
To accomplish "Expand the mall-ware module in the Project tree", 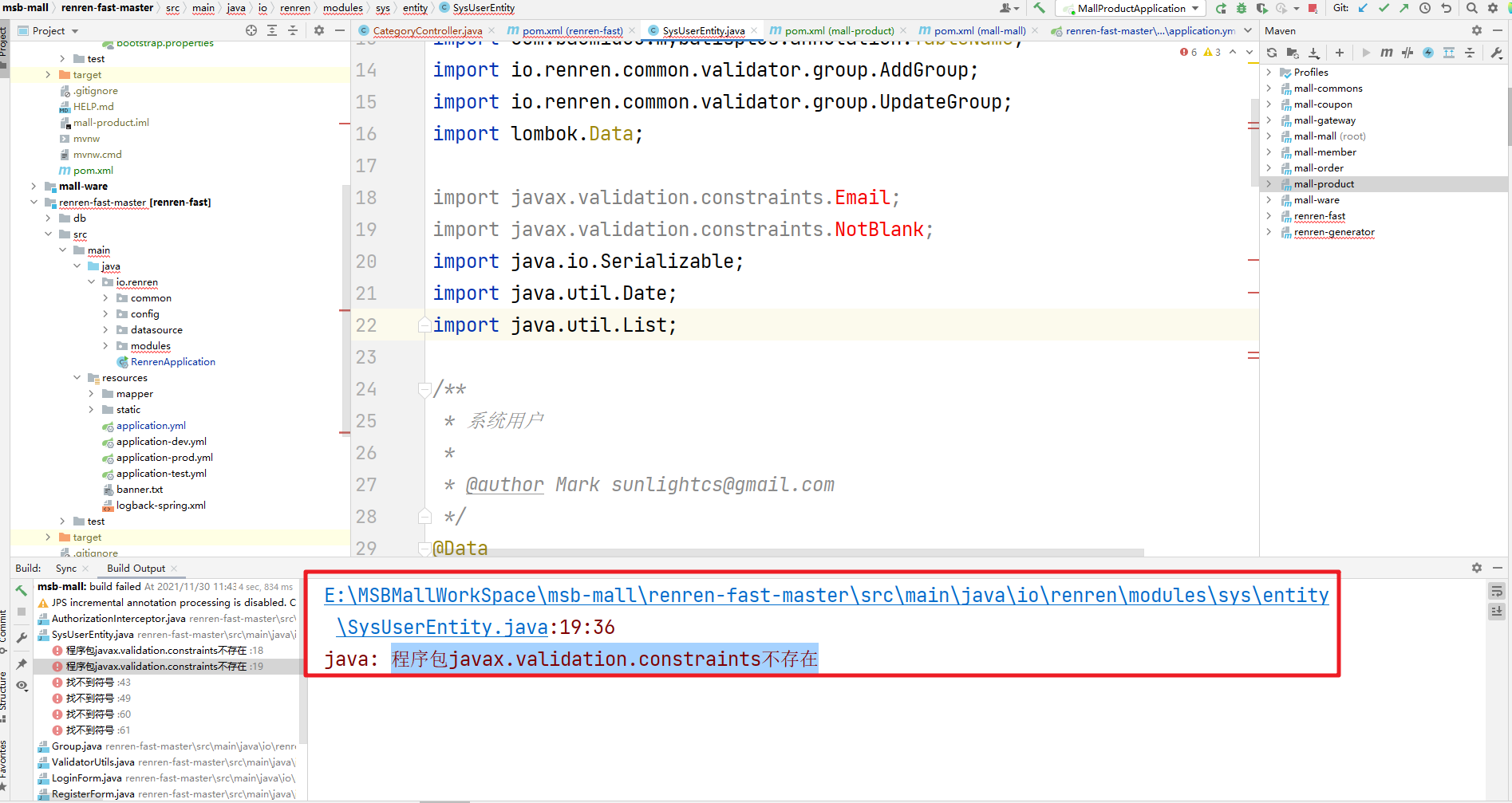I will click(x=34, y=186).
